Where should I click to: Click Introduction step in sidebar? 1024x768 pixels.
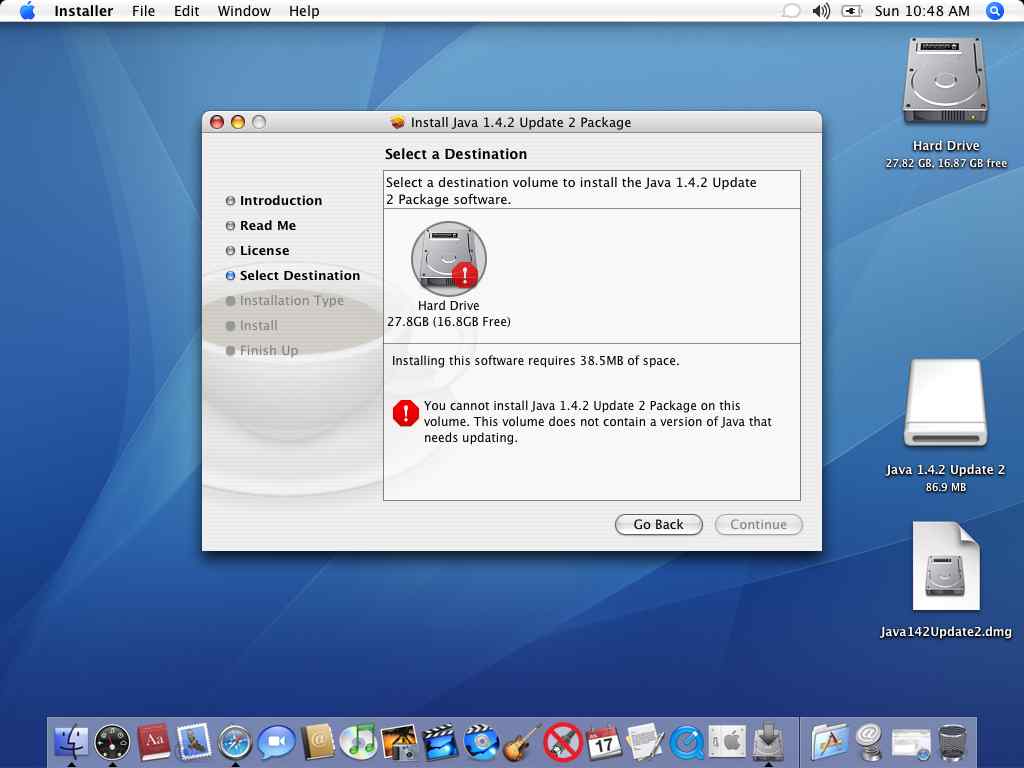coord(280,200)
